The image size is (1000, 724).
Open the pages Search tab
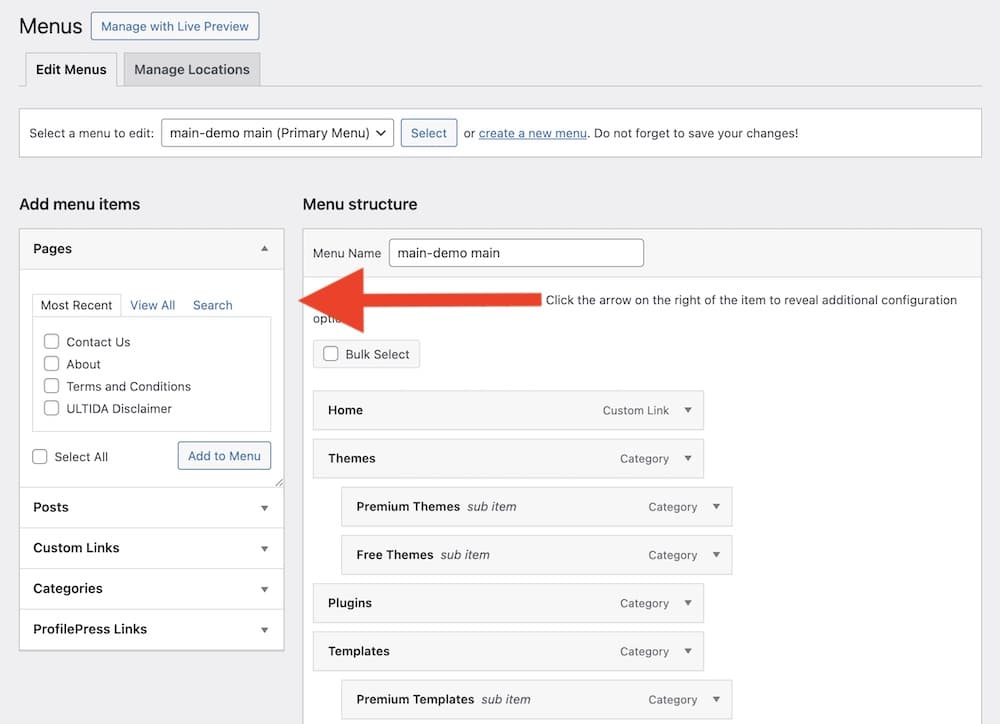[212, 305]
